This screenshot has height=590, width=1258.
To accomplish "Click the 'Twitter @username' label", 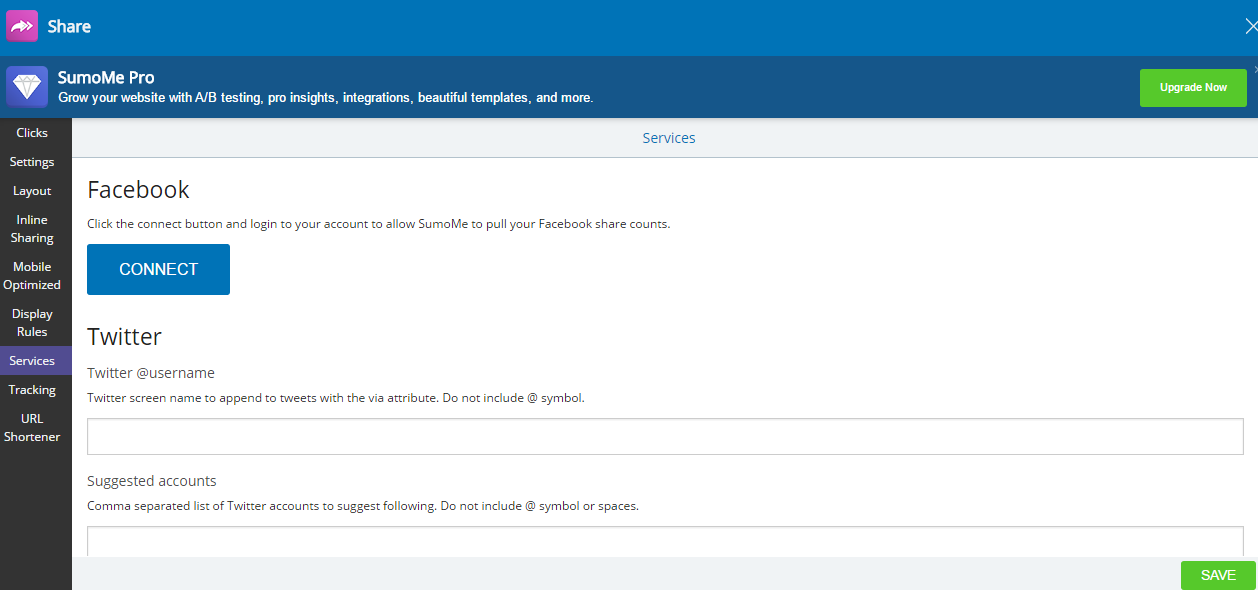I will click(151, 373).
